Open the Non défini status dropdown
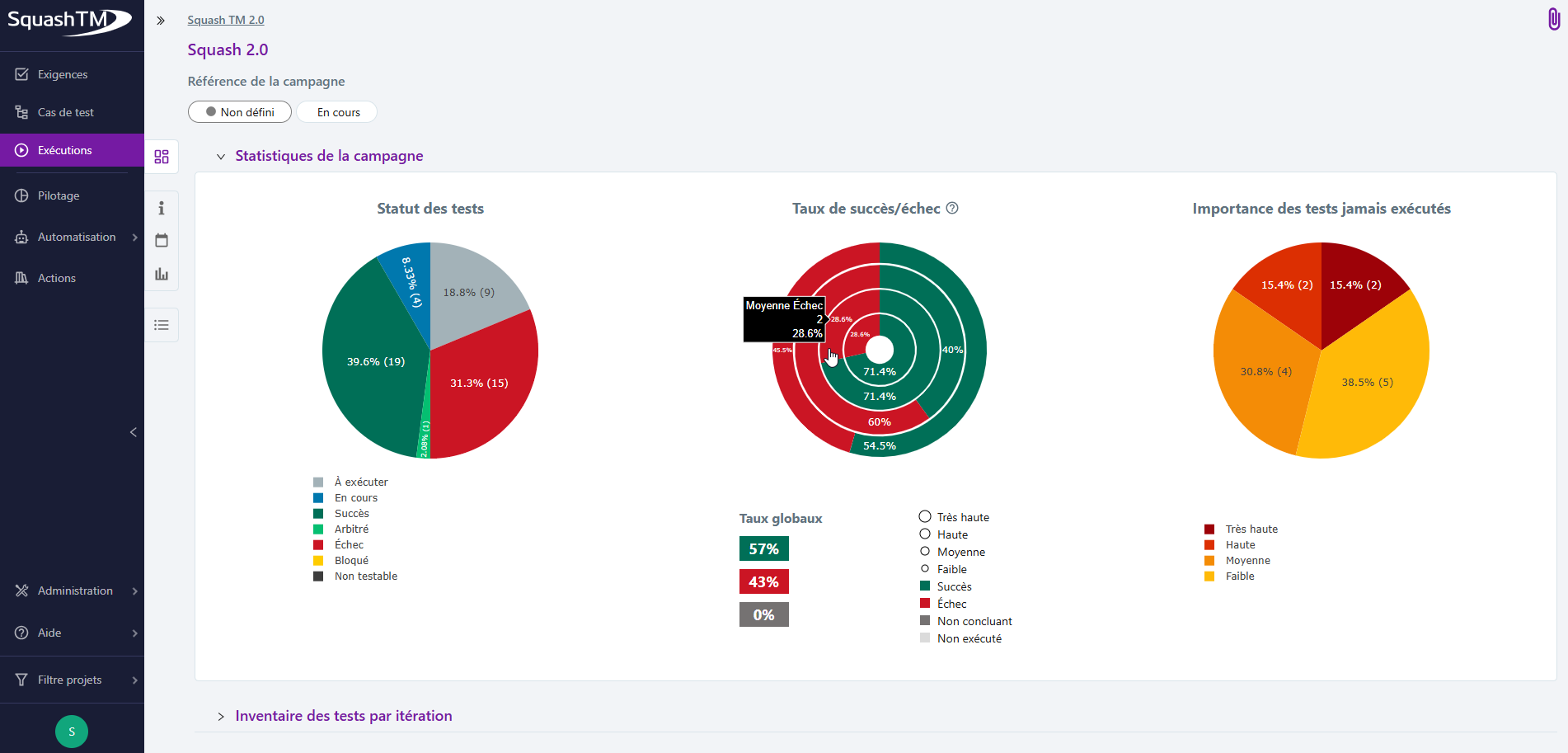Viewport: 1568px width, 753px height. click(240, 112)
